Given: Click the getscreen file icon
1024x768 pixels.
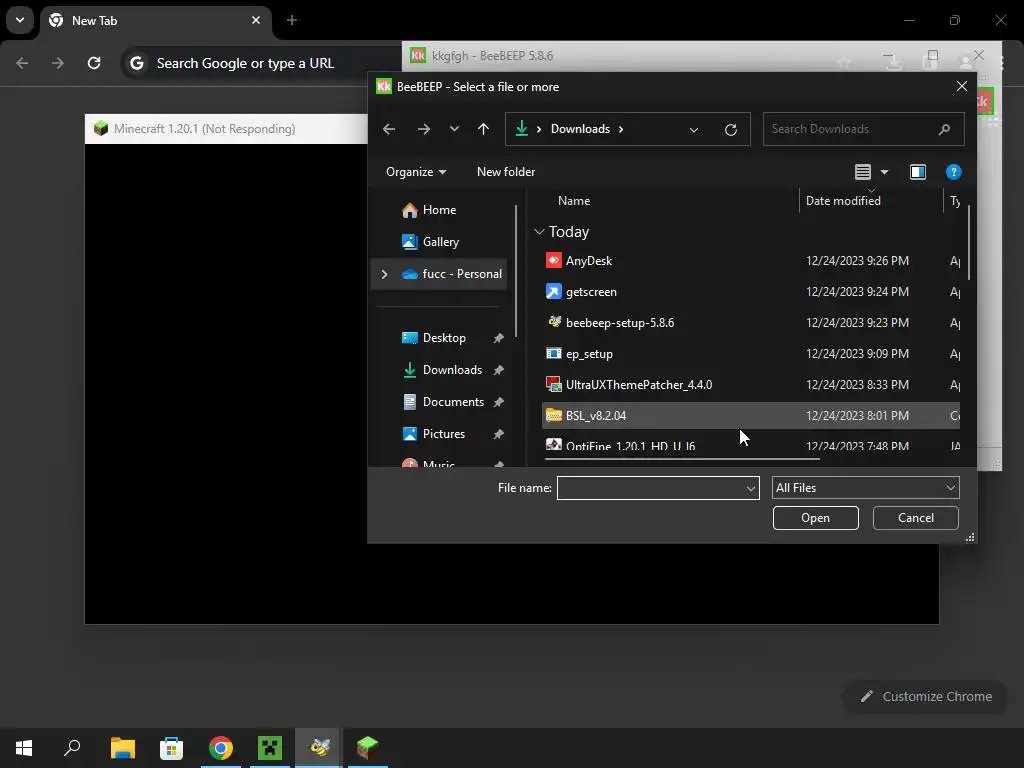Looking at the screenshot, I should [x=554, y=291].
